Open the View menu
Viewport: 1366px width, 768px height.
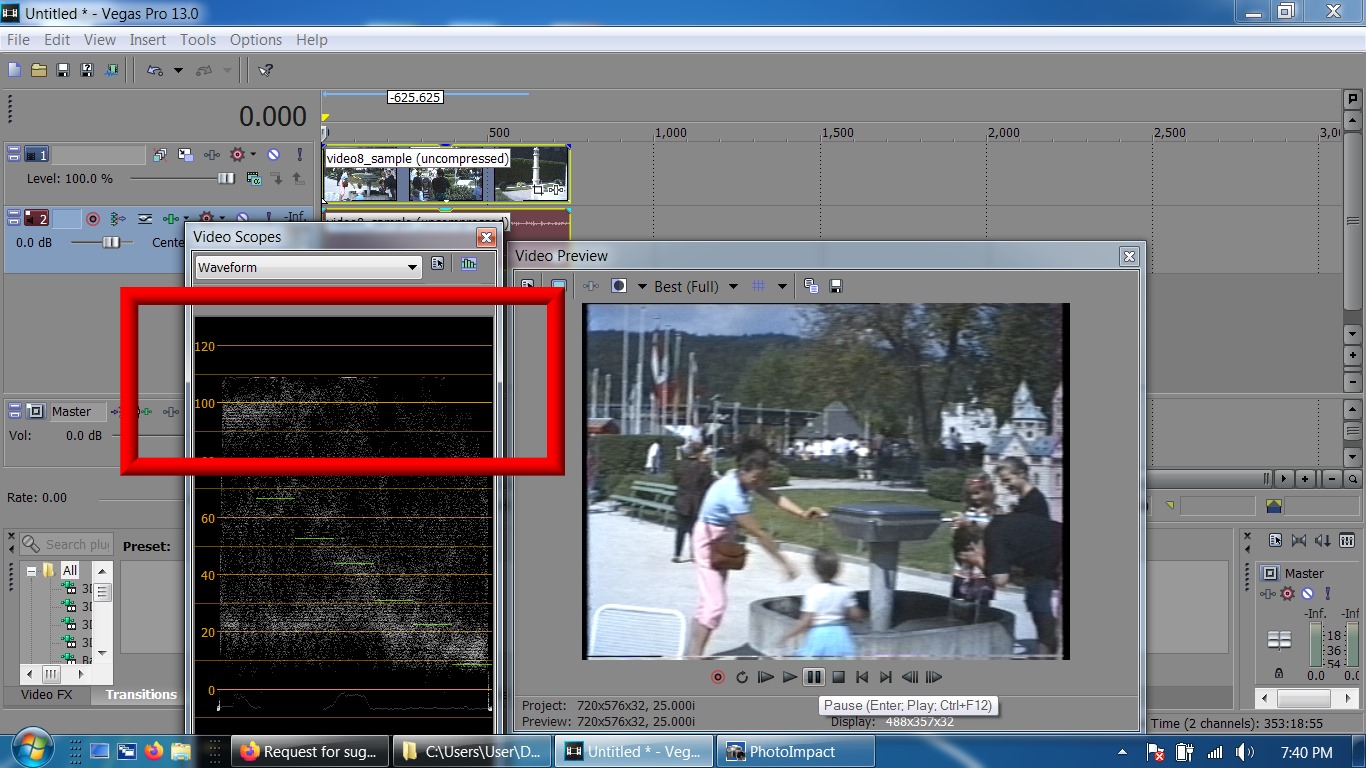pyautogui.click(x=100, y=40)
